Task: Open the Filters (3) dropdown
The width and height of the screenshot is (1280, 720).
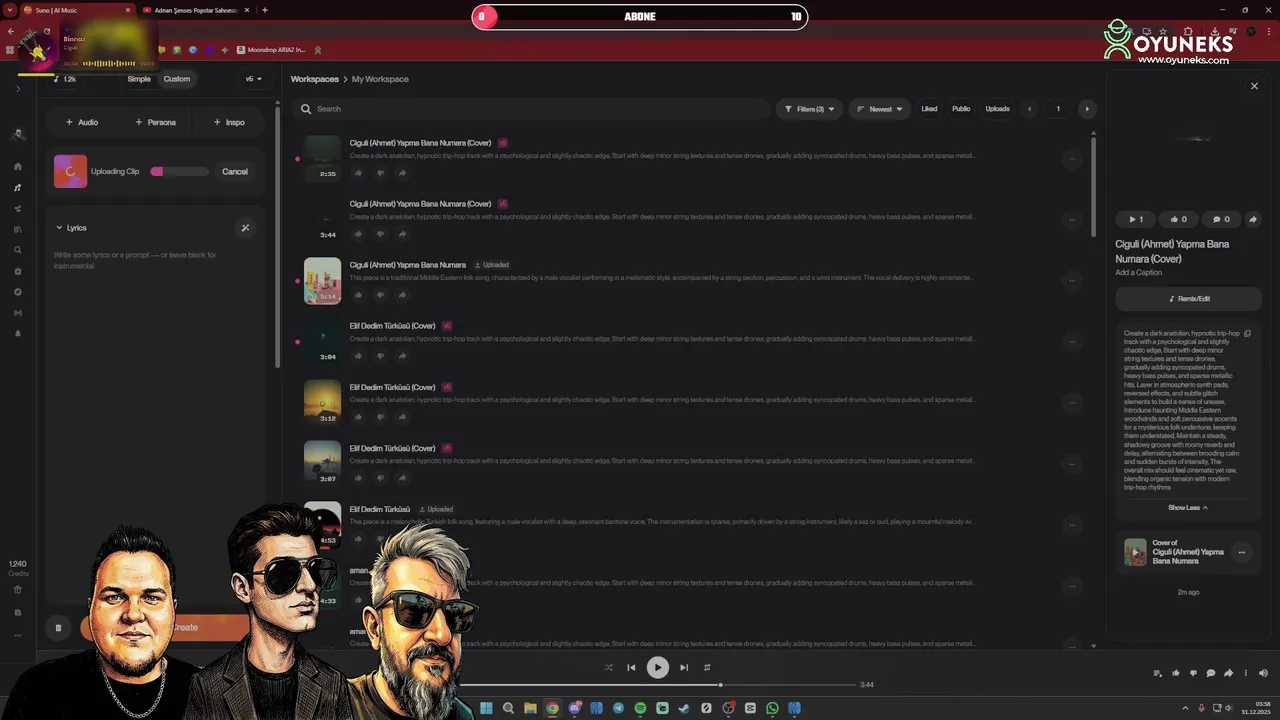Action: coord(809,109)
